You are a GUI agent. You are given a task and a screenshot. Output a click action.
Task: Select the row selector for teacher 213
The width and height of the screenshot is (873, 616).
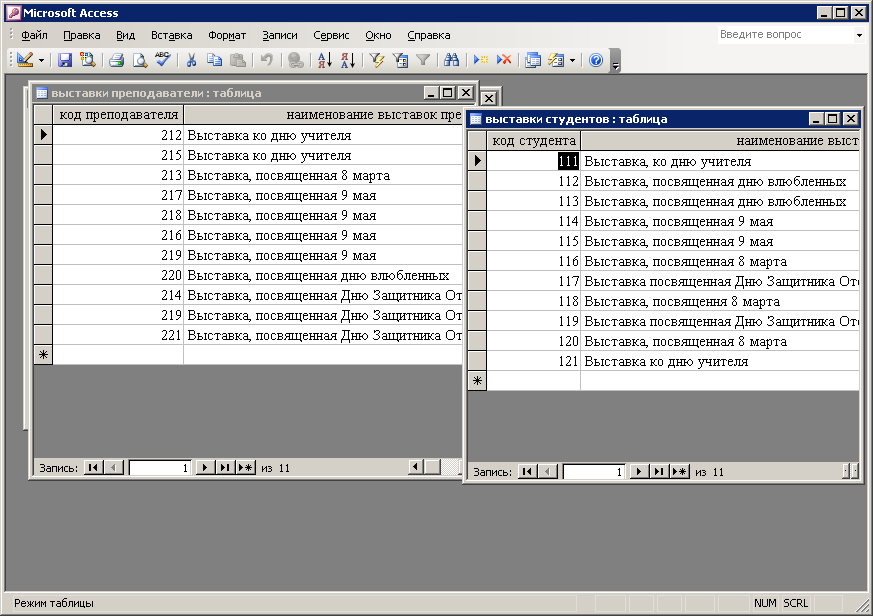[43, 175]
